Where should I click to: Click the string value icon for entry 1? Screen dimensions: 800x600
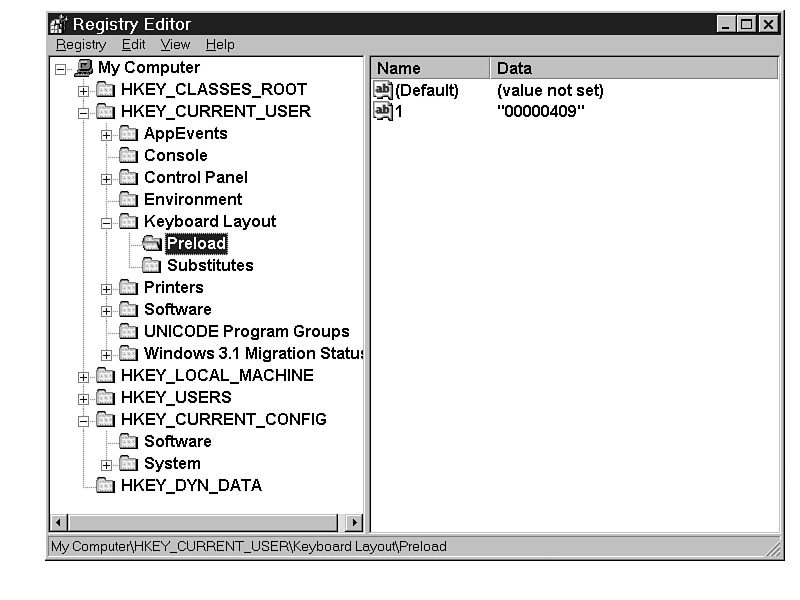tap(383, 111)
